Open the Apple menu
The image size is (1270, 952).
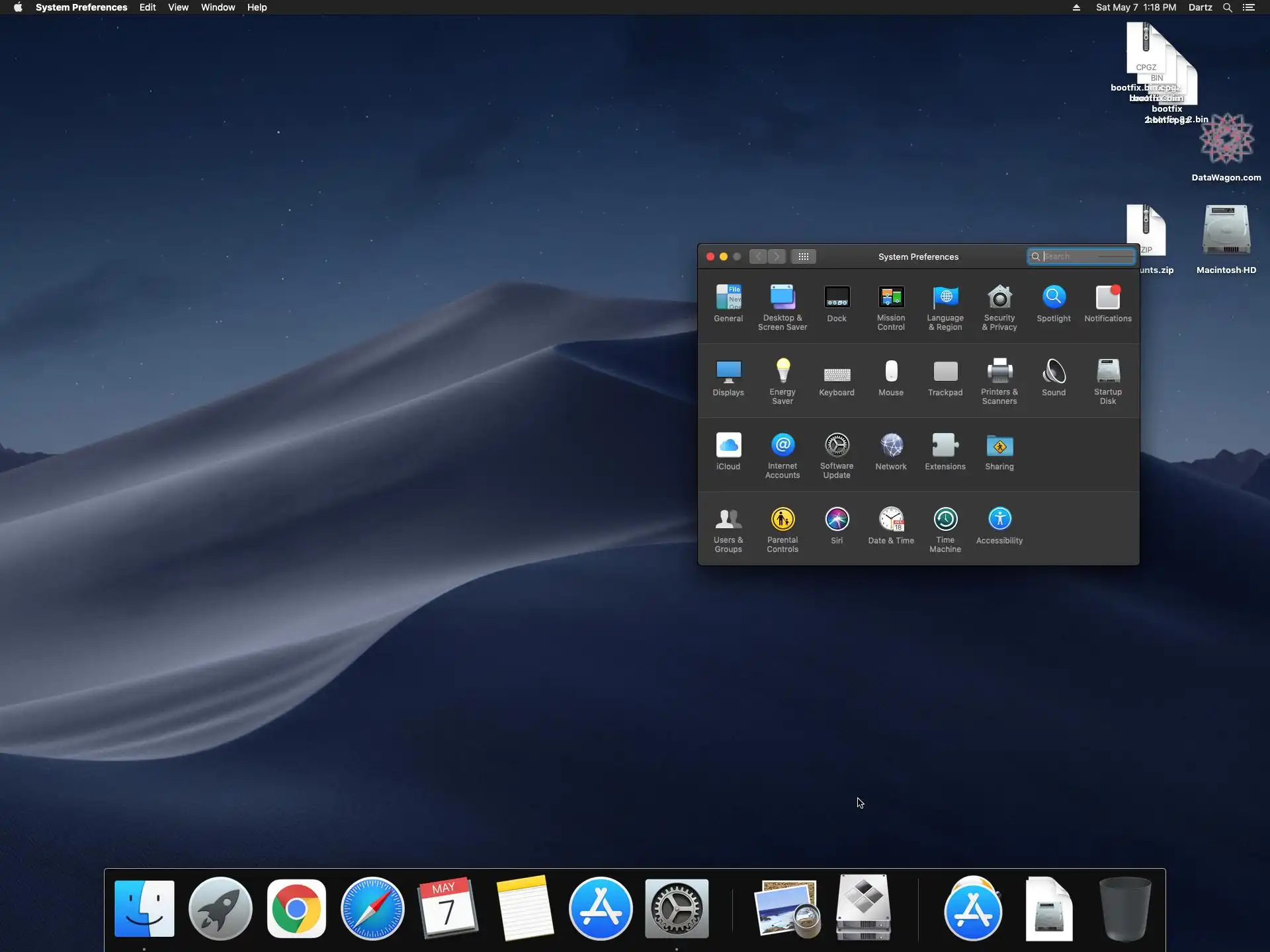point(18,7)
